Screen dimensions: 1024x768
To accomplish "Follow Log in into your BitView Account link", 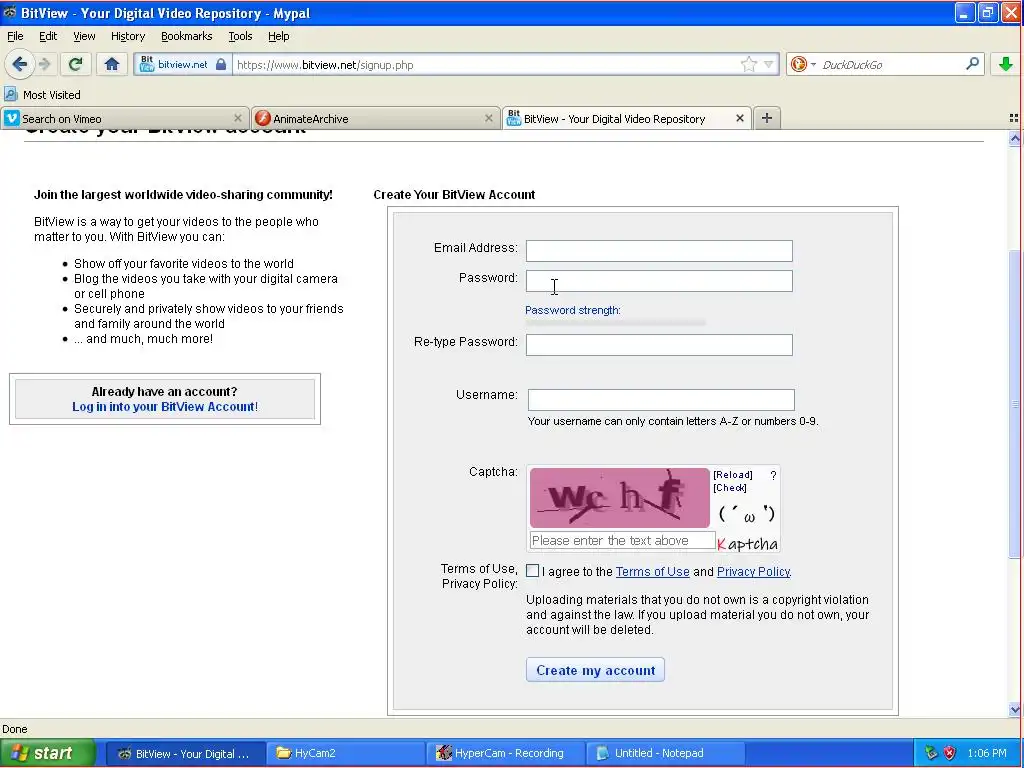I will click(165, 407).
